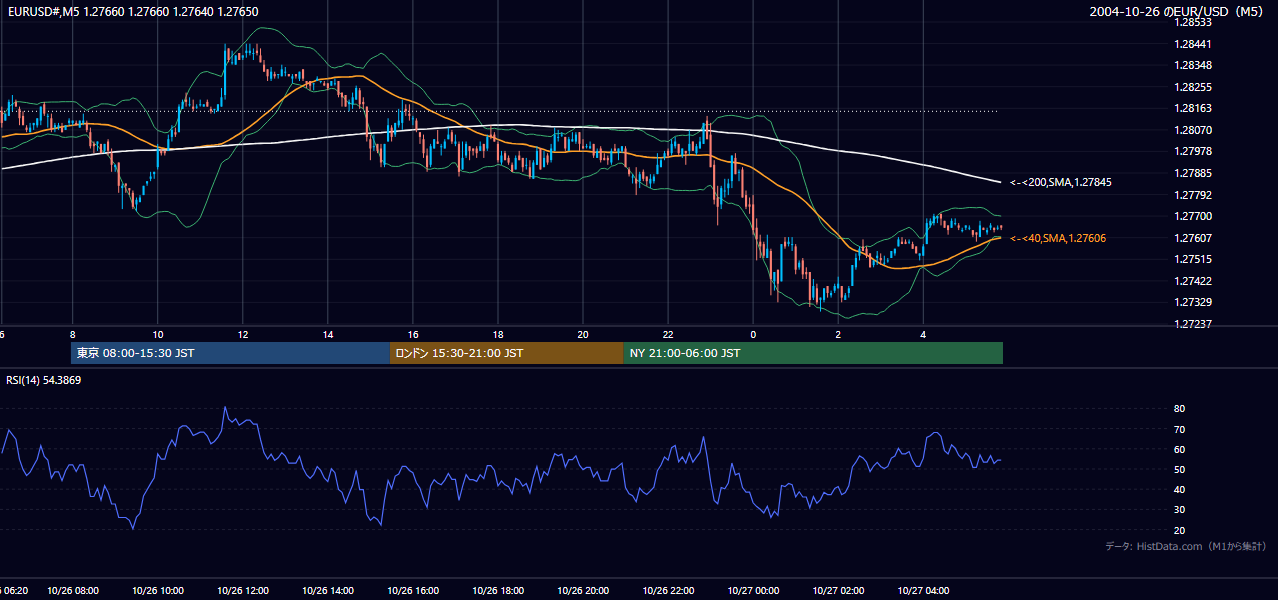Click RSI scale level 30
Screen dimensions: 1278x600
tap(1179, 510)
